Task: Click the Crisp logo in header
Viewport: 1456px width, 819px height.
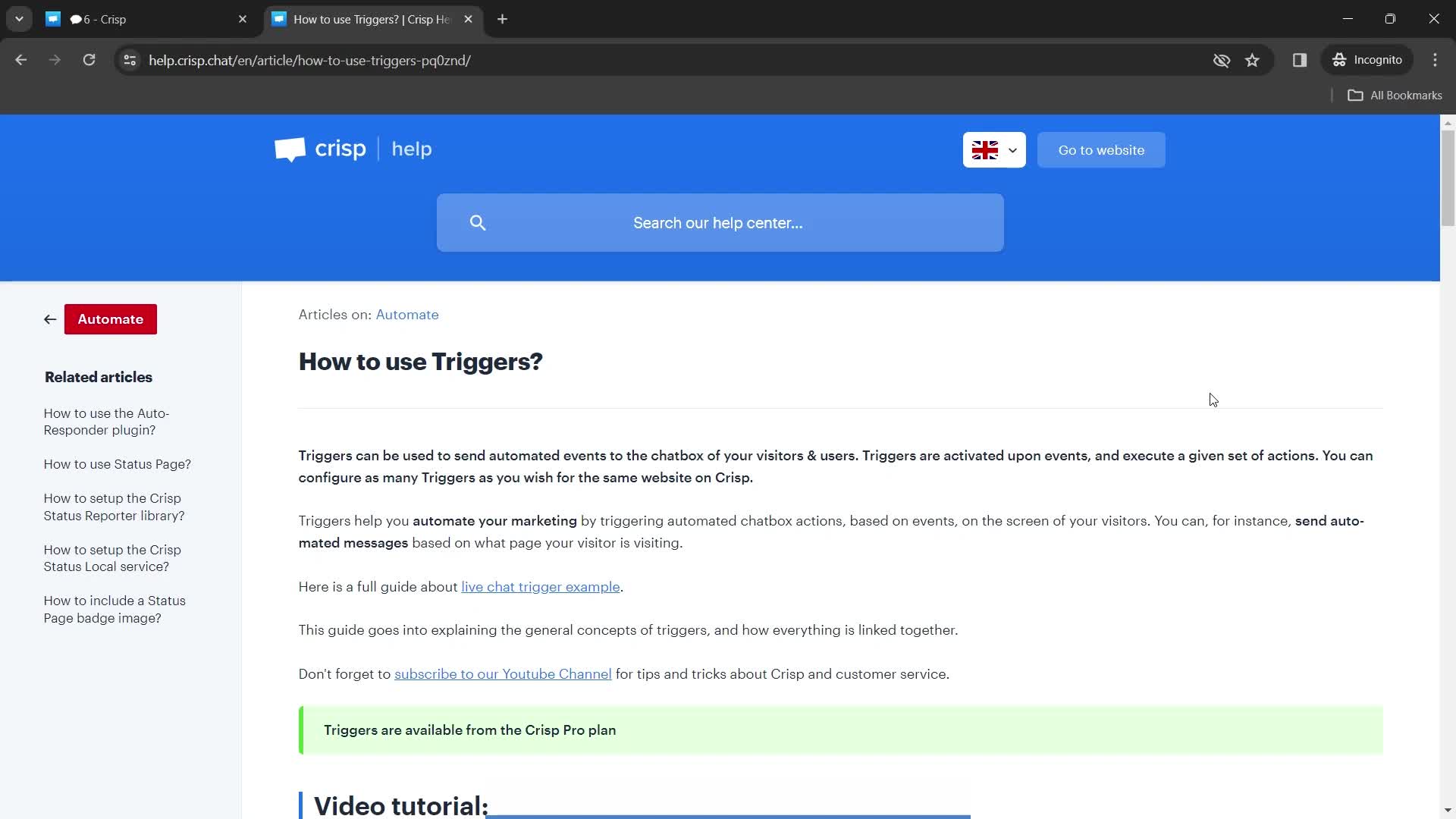Action: click(x=320, y=149)
